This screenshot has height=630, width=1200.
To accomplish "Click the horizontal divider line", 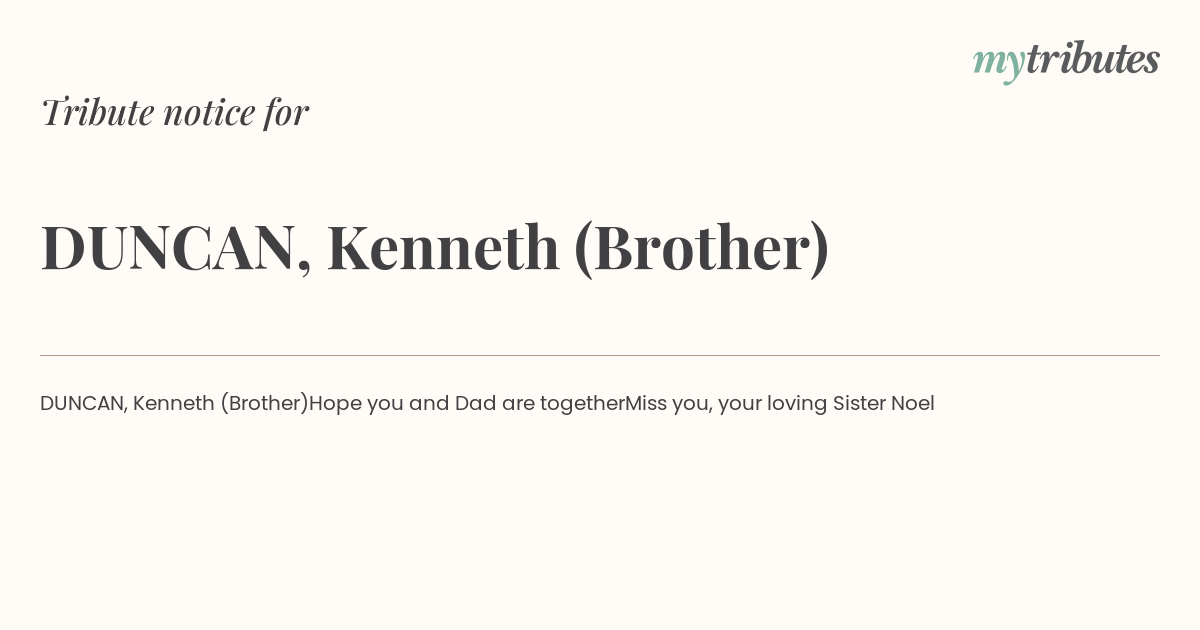I will point(600,355).
